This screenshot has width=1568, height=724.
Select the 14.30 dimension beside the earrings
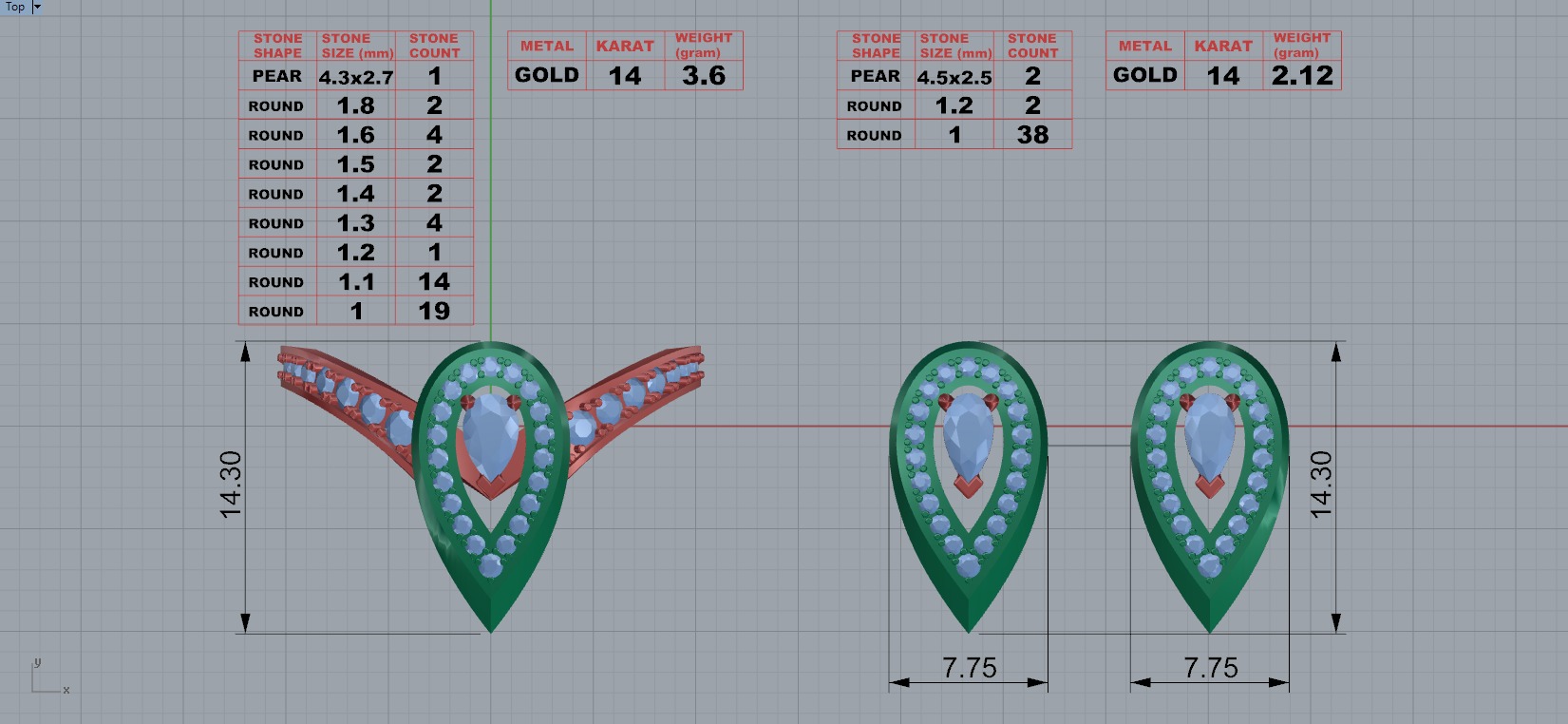1321,485
